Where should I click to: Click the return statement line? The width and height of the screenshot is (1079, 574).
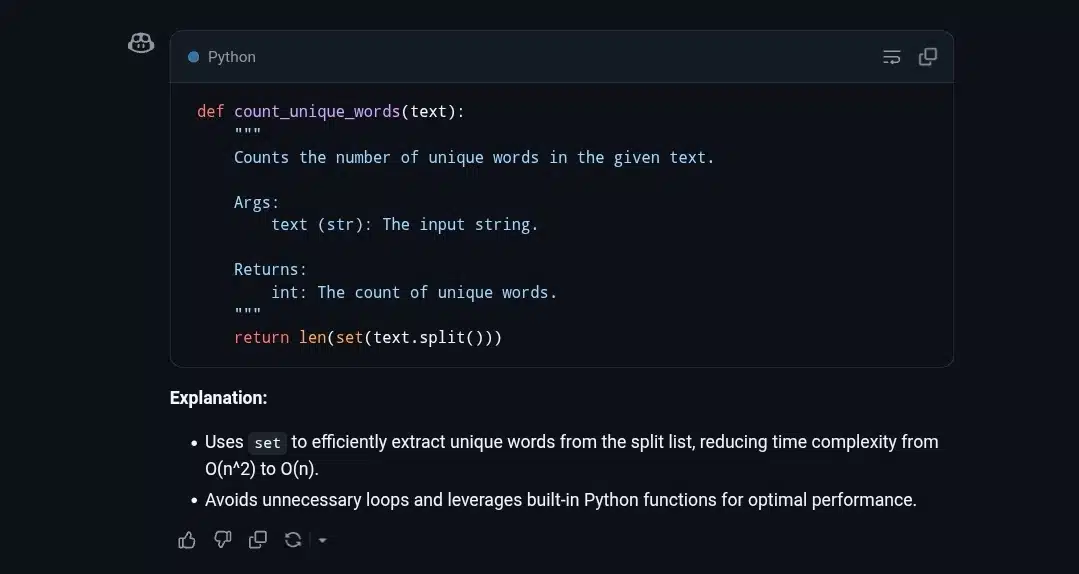click(368, 337)
